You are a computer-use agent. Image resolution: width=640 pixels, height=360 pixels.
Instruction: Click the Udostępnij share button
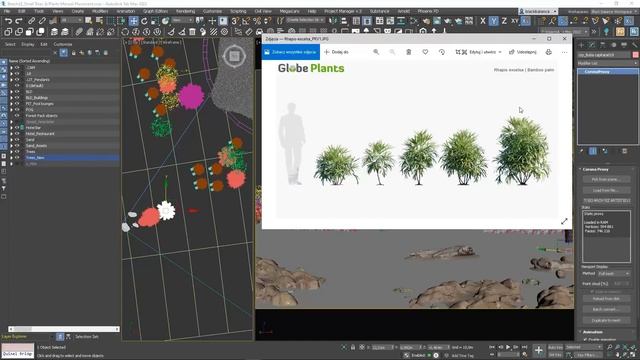(522, 52)
